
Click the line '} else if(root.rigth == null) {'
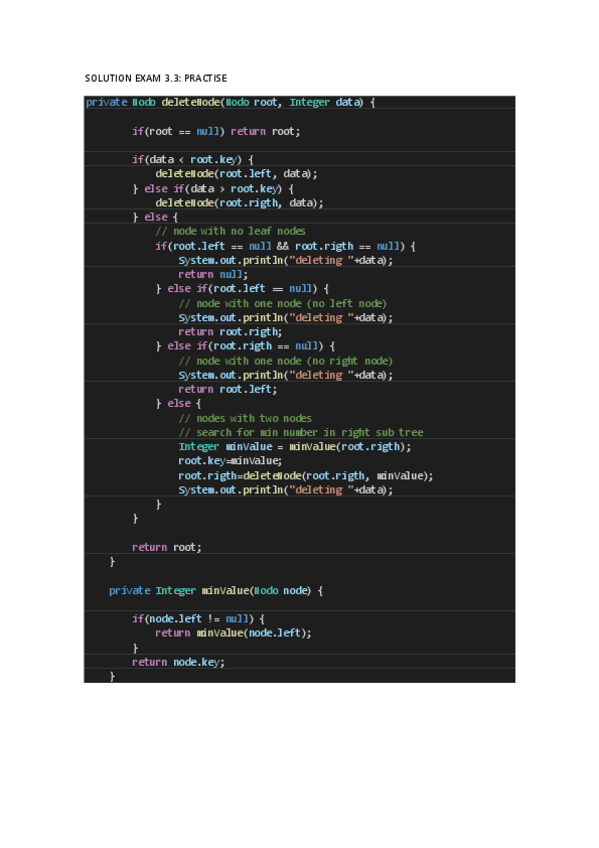tap(245, 346)
